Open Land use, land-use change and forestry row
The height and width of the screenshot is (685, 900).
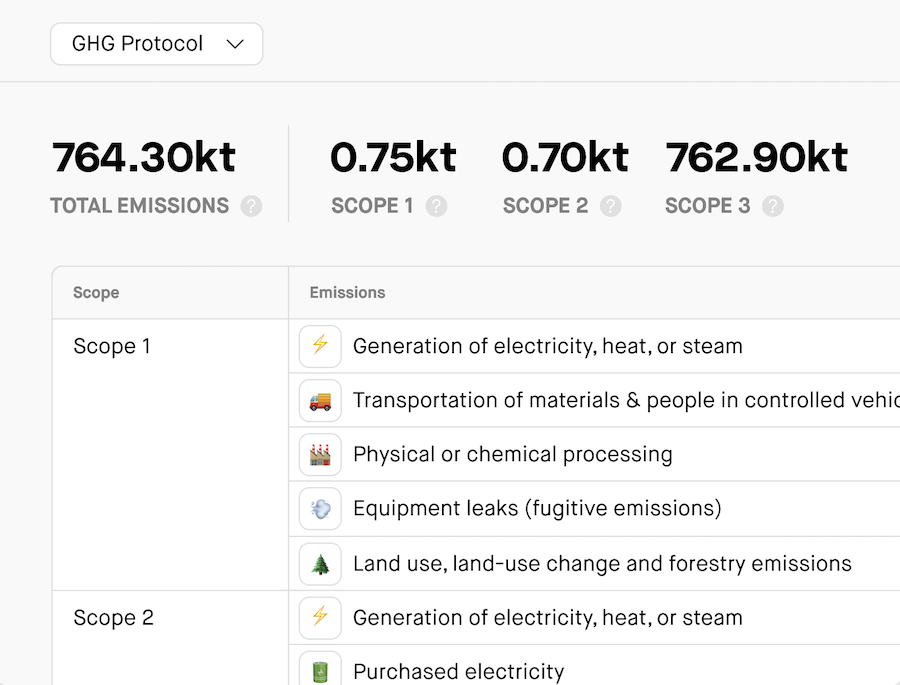[x=602, y=563]
